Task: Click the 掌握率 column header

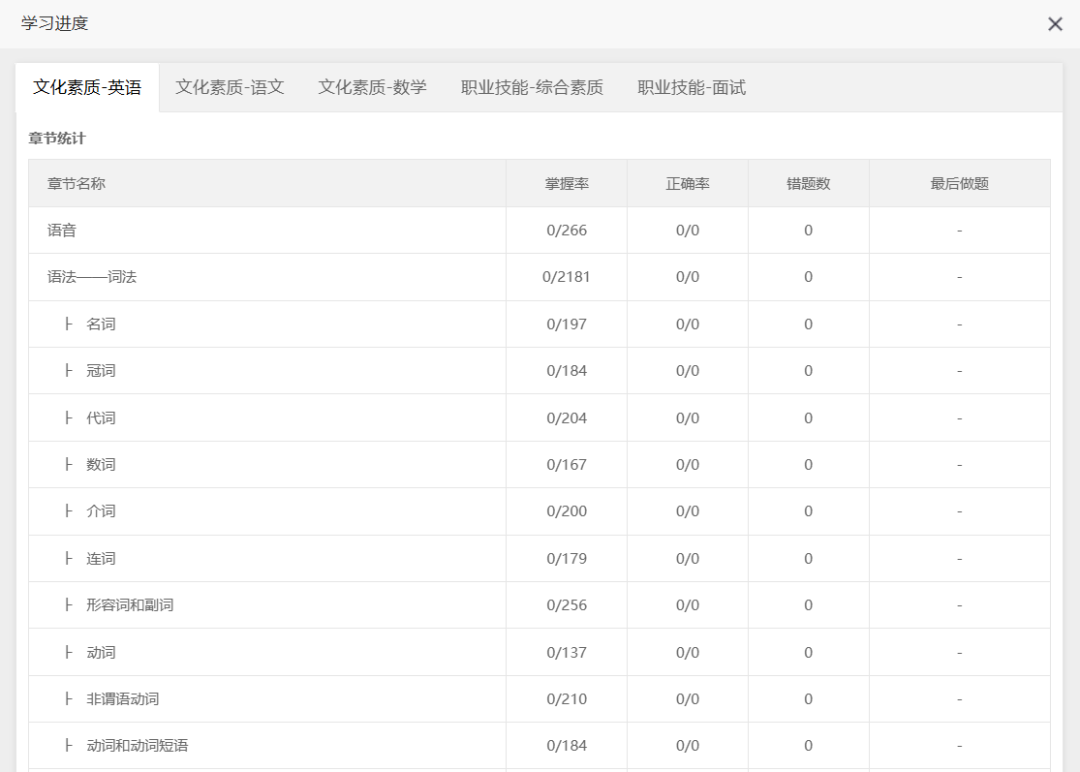Action: (x=566, y=184)
